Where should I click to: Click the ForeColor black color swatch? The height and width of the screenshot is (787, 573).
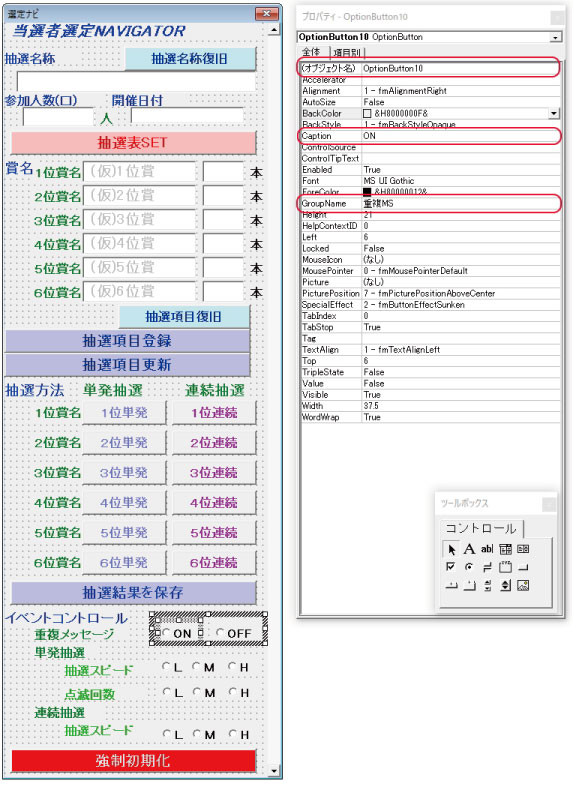tap(367, 192)
